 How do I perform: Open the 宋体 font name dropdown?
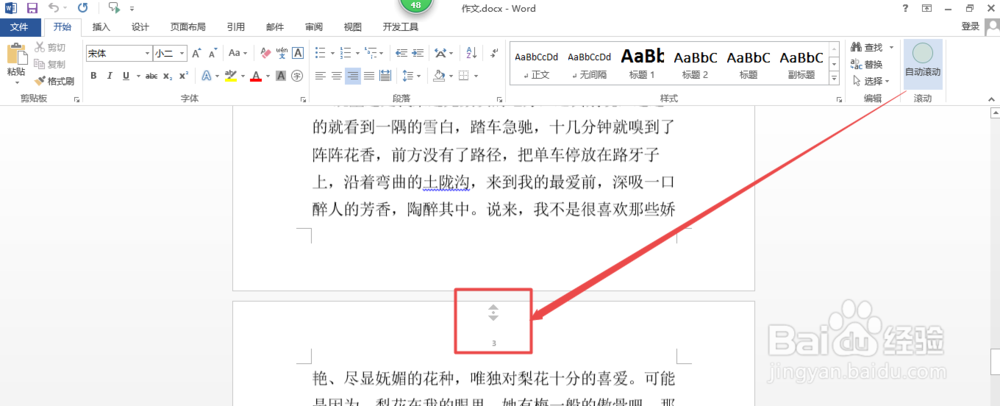(147, 54)
